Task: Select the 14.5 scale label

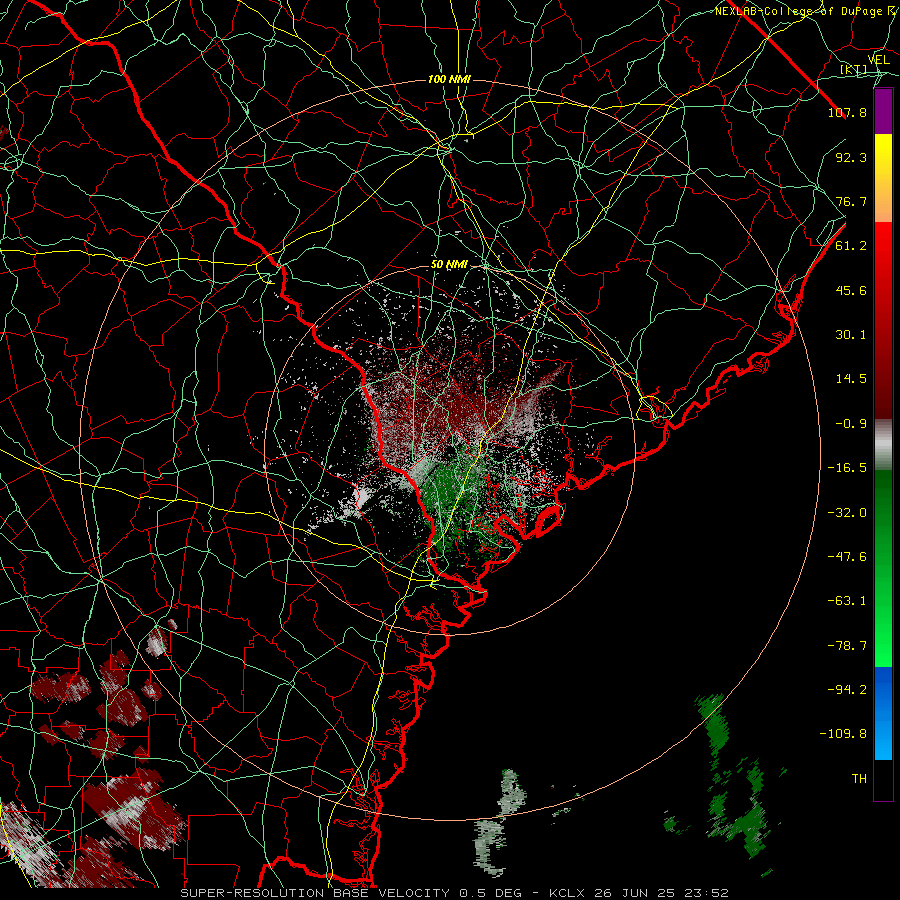Action: pyautogui.click(x=851, y=379)
